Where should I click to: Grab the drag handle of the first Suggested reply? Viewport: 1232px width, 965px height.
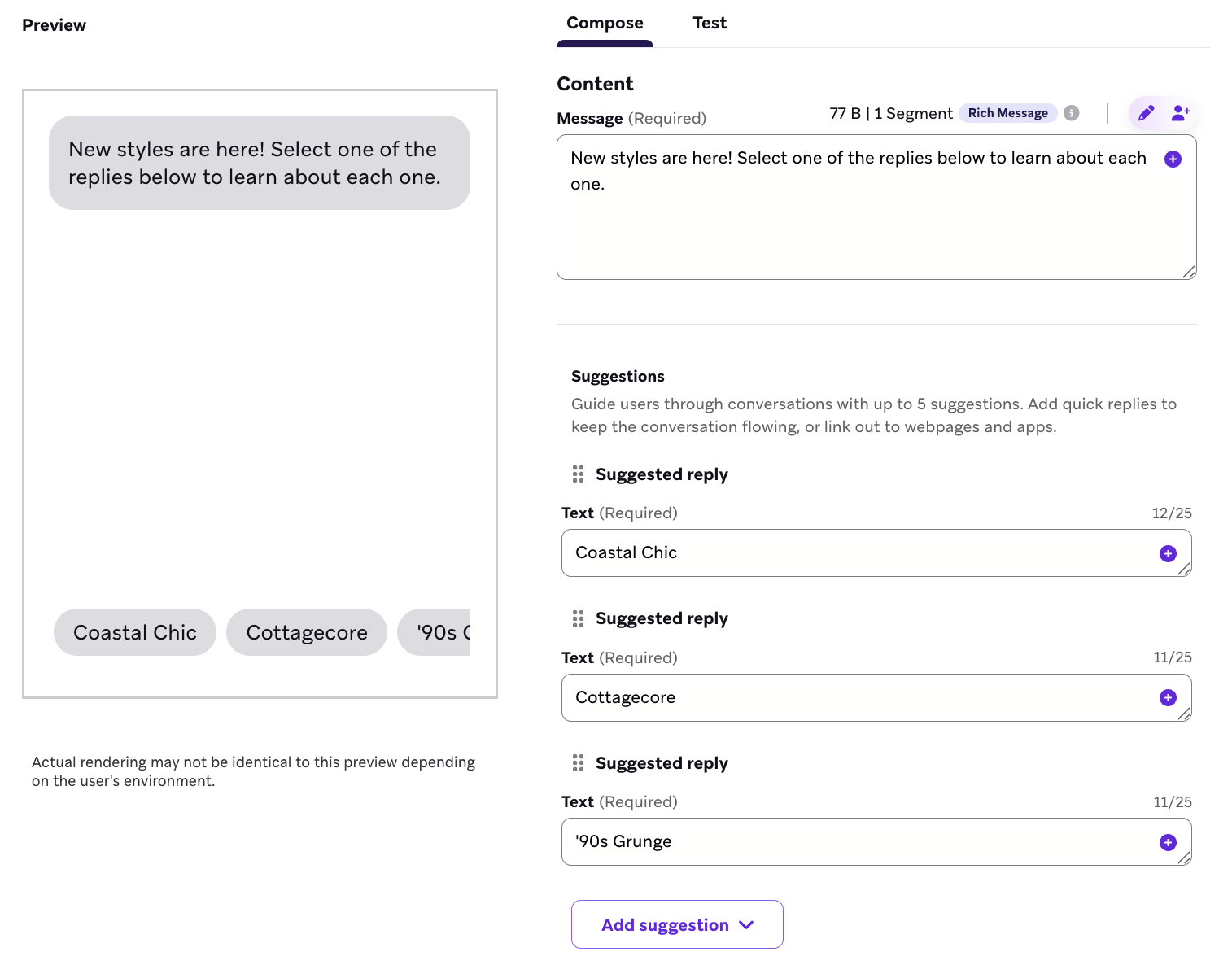point(578,474)
